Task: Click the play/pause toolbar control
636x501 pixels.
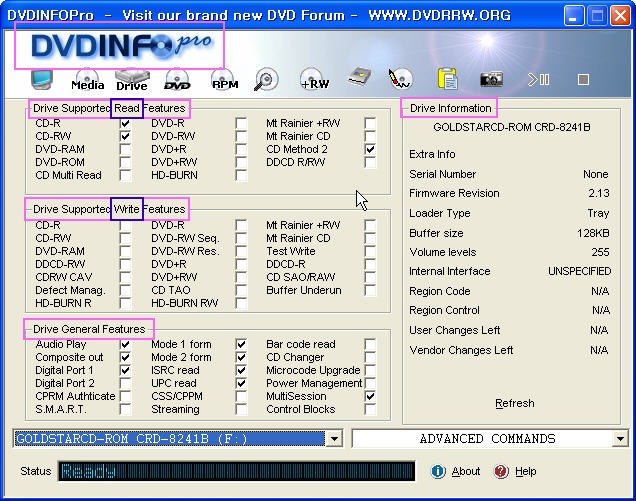Action: point(538,80)
